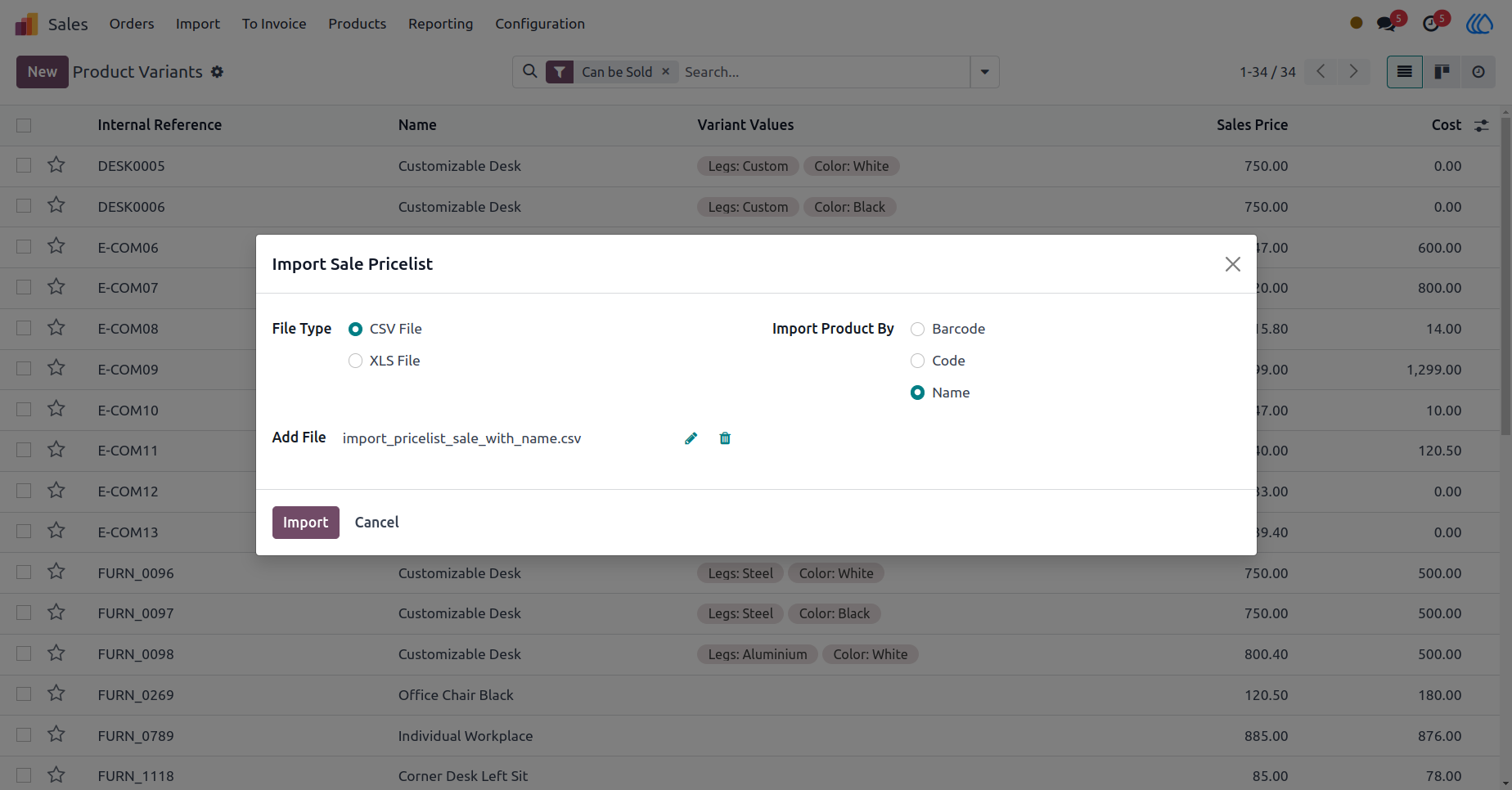Go to the previous page chevron
Image resolution: width=1512 pixels, height=790 pixels.
point(1321,72)
